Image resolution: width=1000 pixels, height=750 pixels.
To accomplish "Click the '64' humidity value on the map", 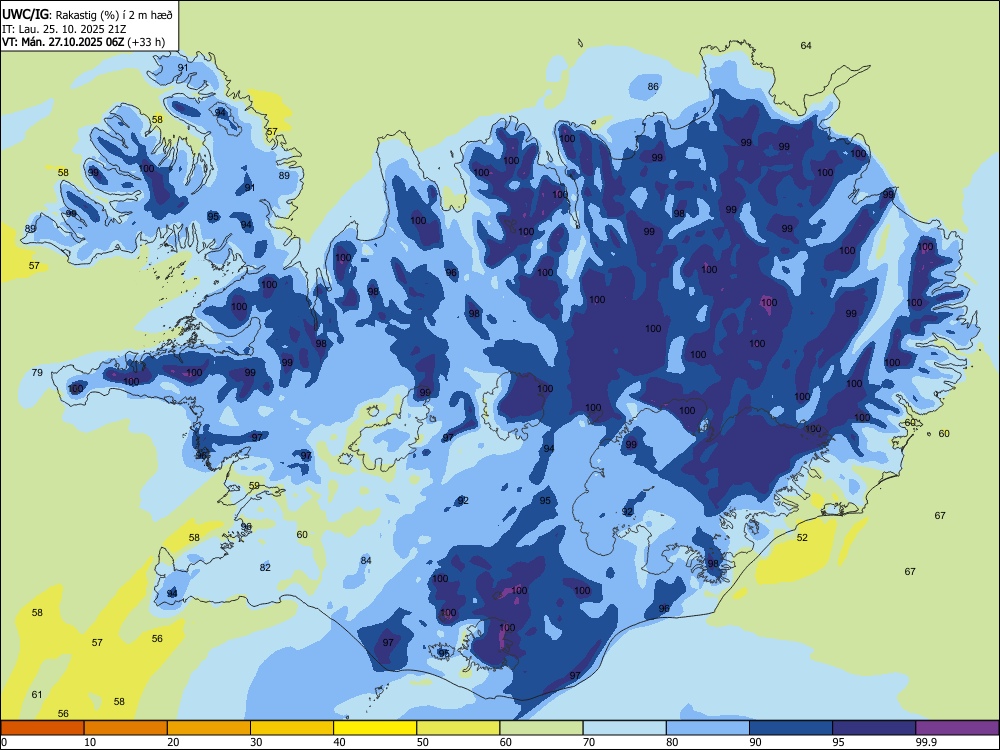I will (806, 45).
